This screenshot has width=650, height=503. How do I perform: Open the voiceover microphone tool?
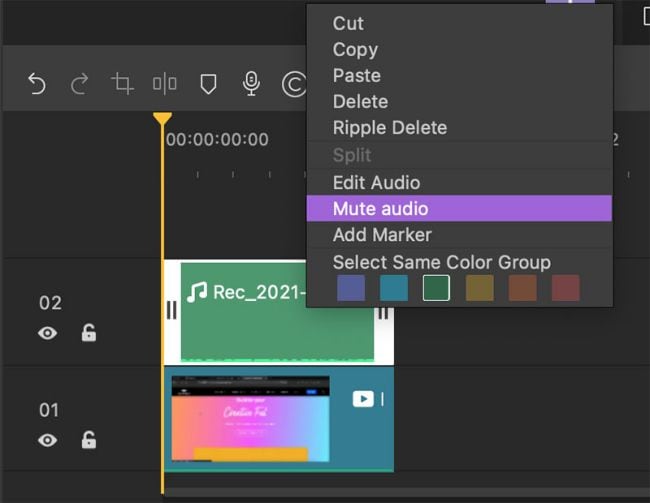[251, 85]
